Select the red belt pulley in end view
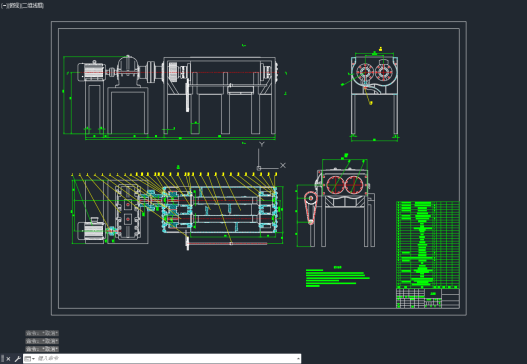This screenshot has width=527, height=364. coord(311,207)
